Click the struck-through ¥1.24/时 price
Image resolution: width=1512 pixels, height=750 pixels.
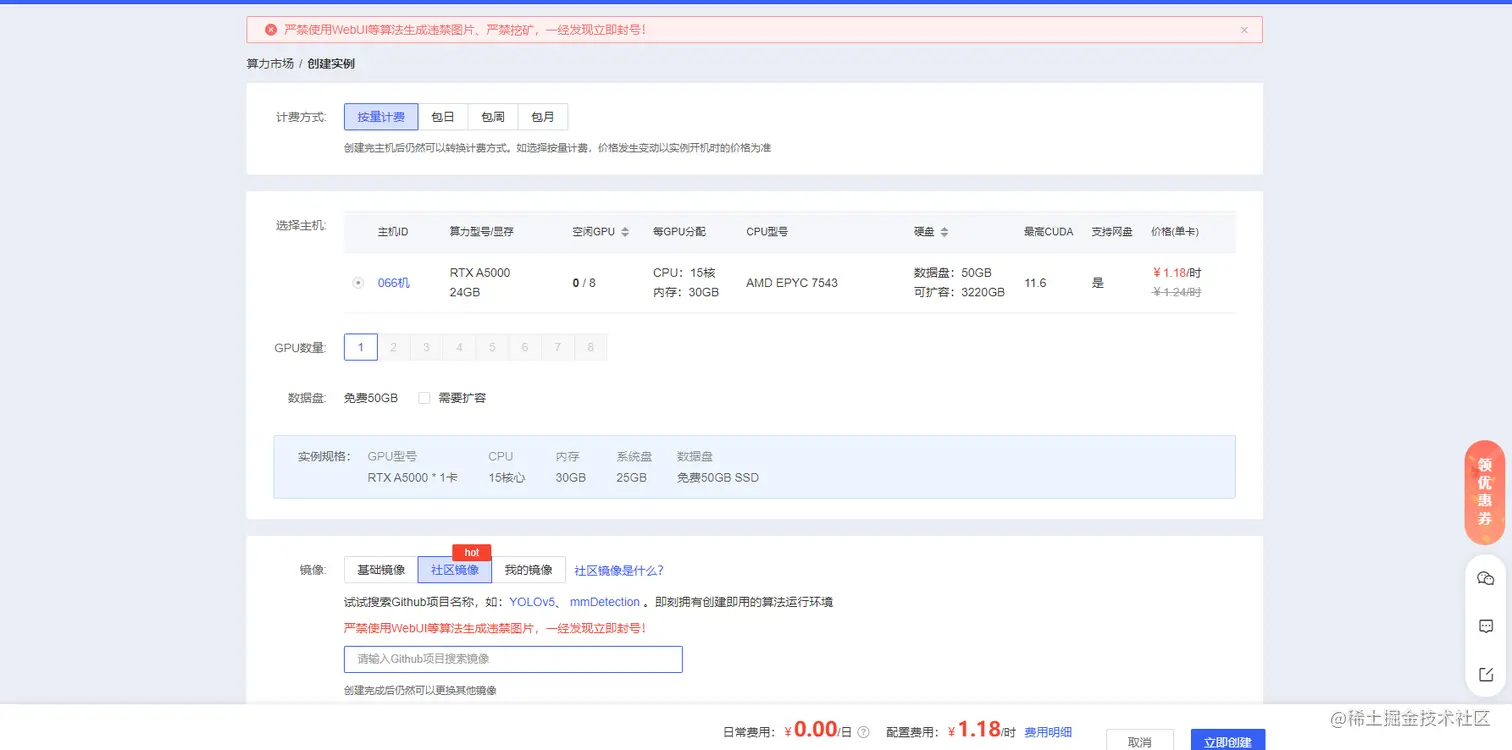click(1177, 293)
